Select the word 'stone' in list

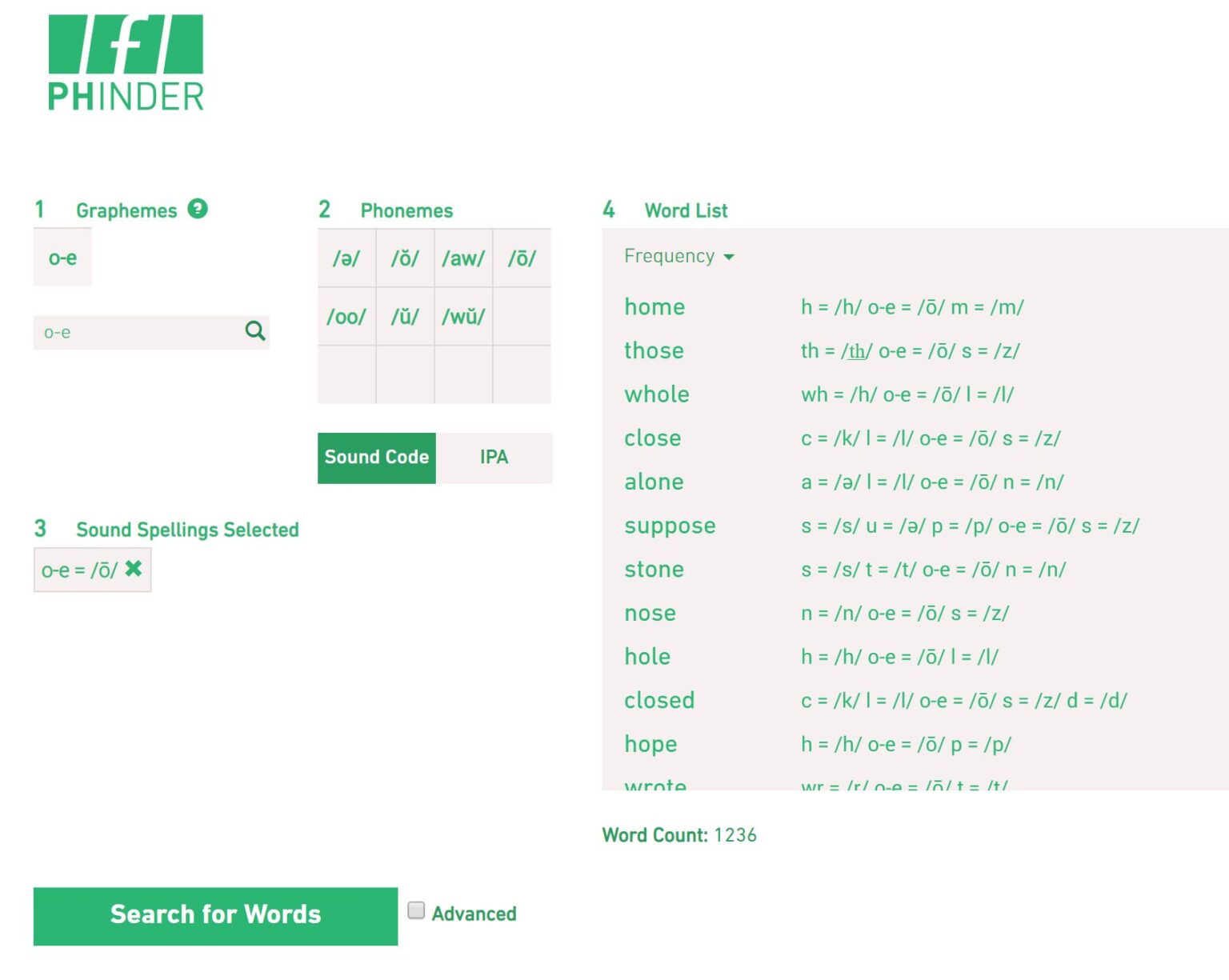(654, 570)
